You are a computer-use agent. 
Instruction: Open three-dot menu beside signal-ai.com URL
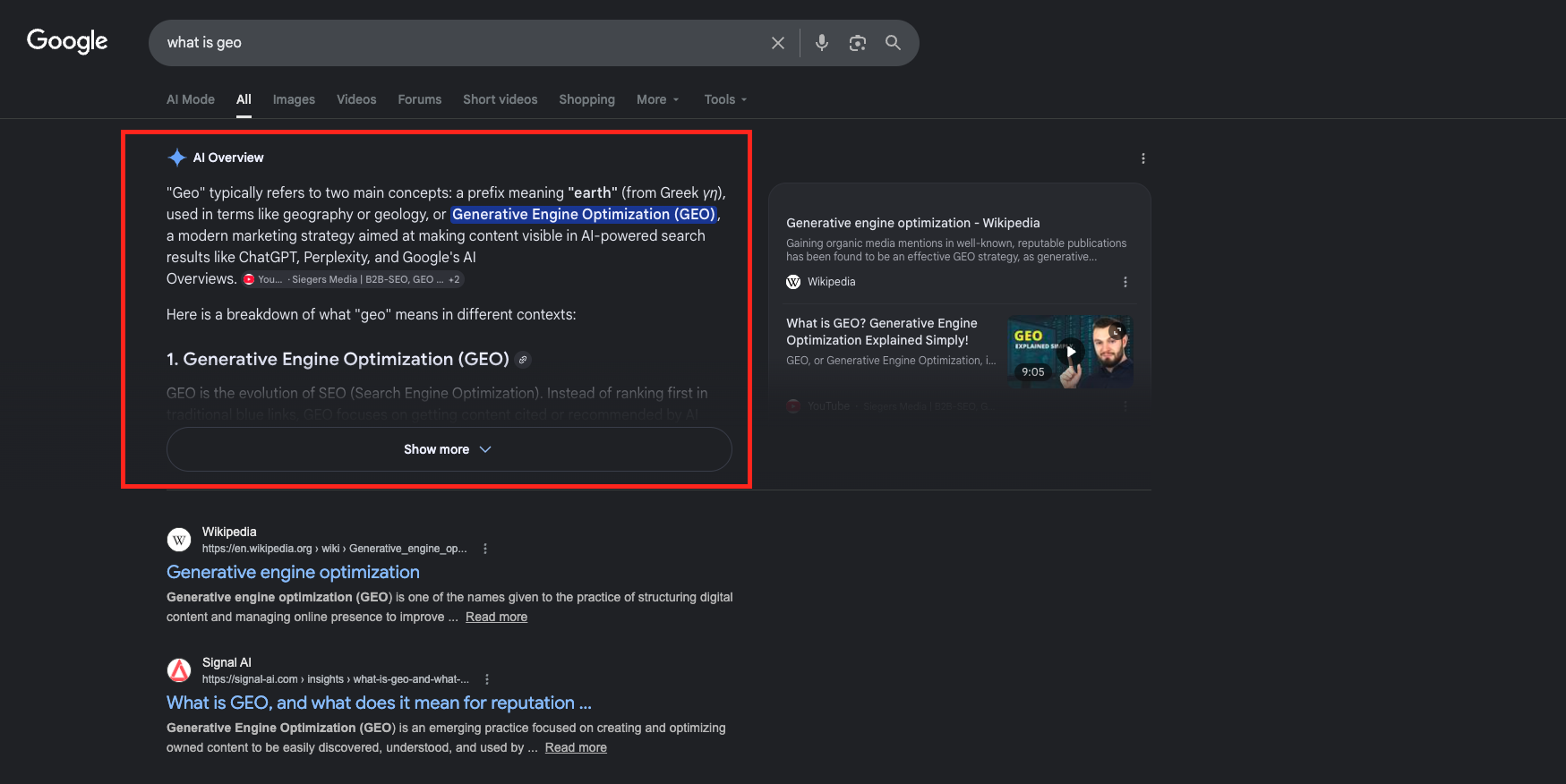pyautogui.click(x=487, y=679)
